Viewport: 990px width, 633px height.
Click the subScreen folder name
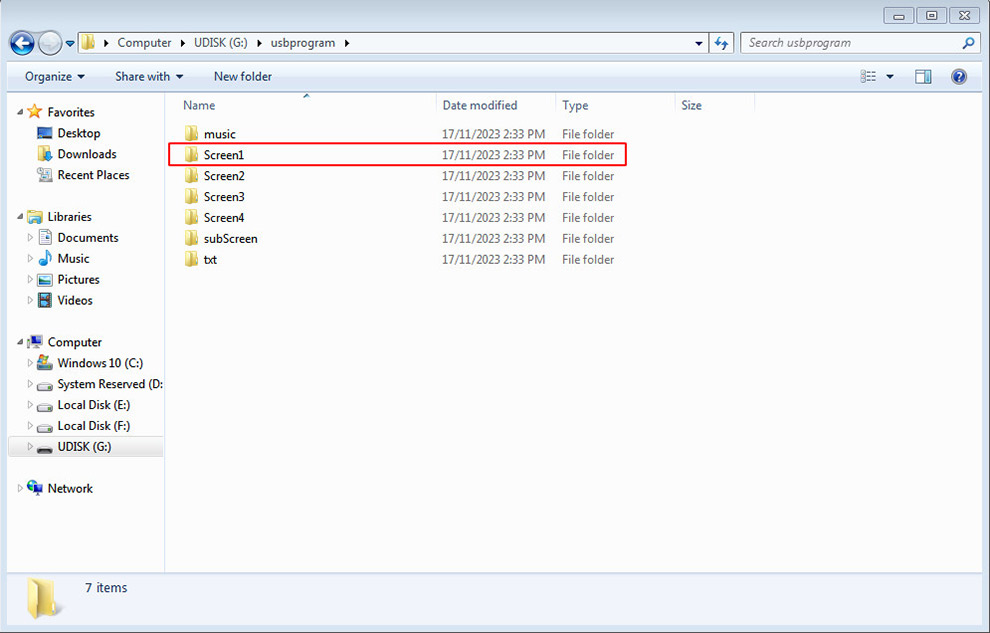tap(230, 239)
